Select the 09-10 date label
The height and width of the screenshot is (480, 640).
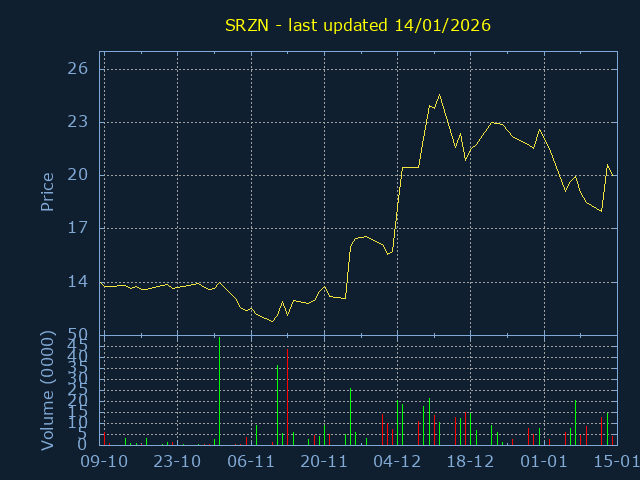coord(104,462)
